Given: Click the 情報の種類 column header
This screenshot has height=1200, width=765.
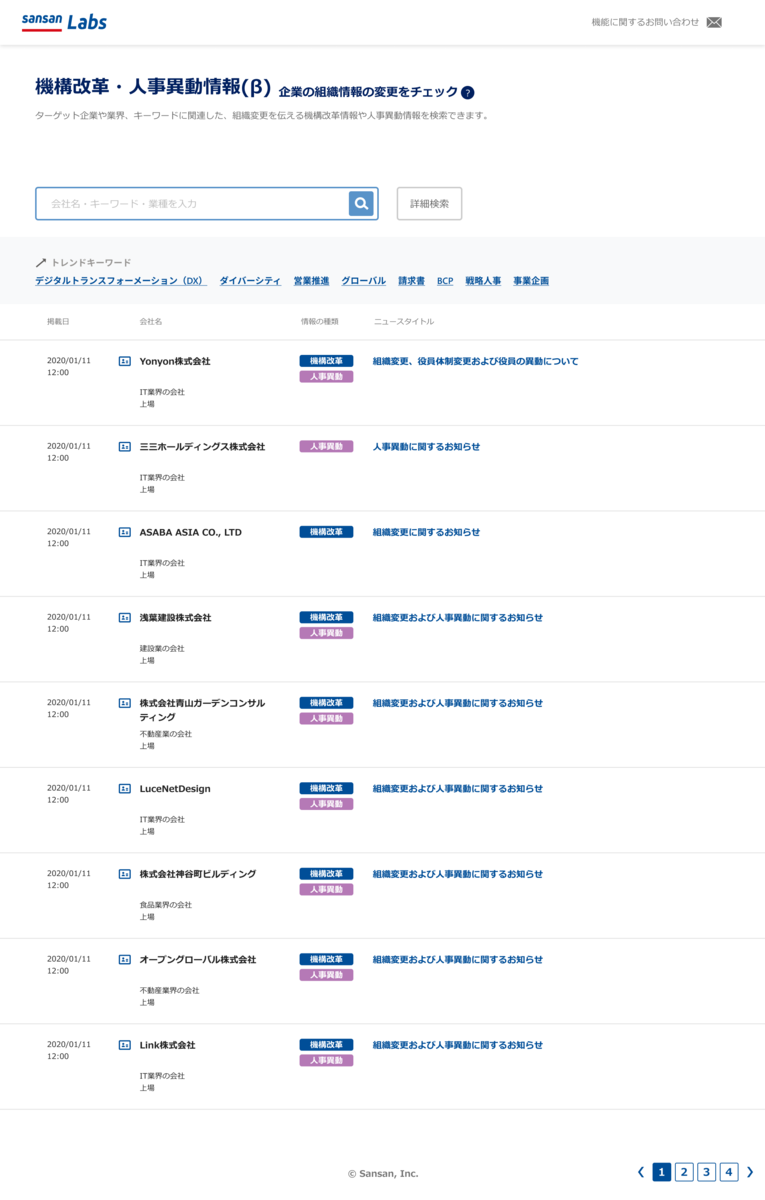Looking at the screenshot, I should (320, 322).
